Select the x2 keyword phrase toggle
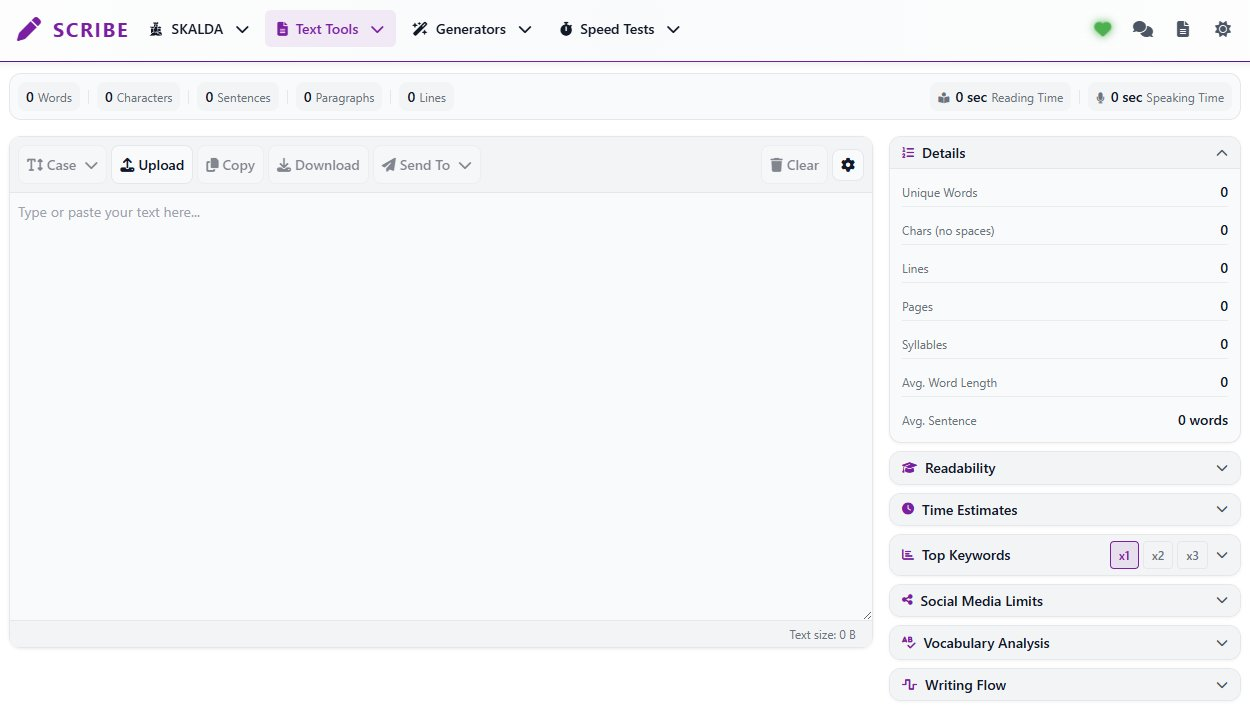Image resolution: width=1250 pixels, height=716 pixels. 1158,555
